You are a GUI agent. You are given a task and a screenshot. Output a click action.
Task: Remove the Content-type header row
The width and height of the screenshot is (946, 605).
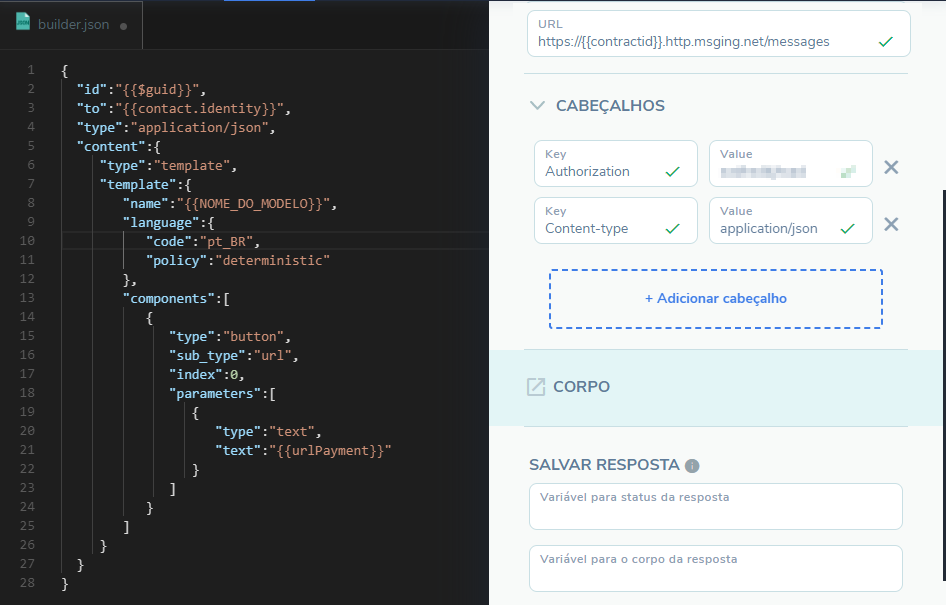(891, 225)
